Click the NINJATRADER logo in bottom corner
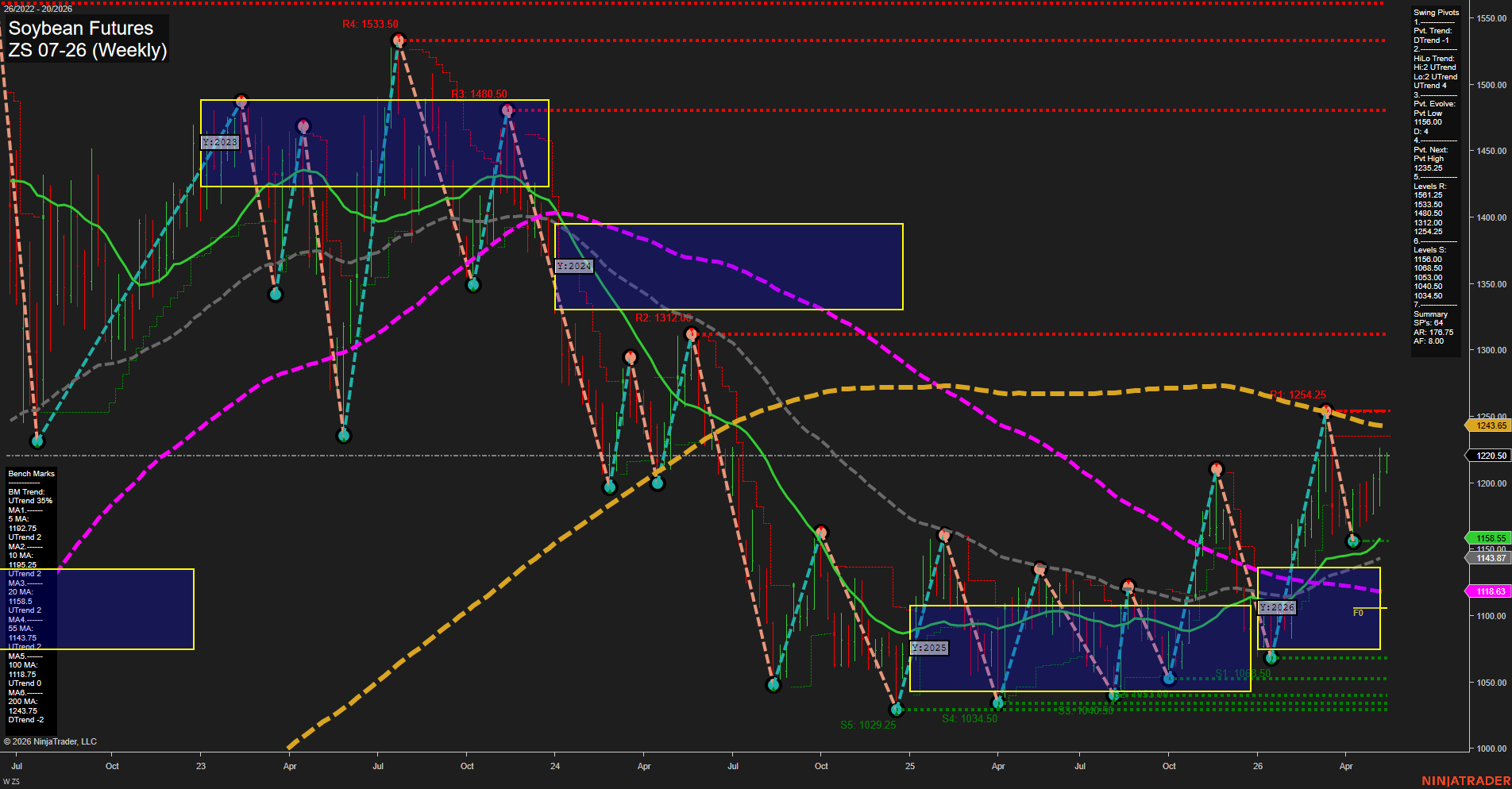Image resolution: width=1512 pixels, height=789 pixels. click(x=1466, y=781)
